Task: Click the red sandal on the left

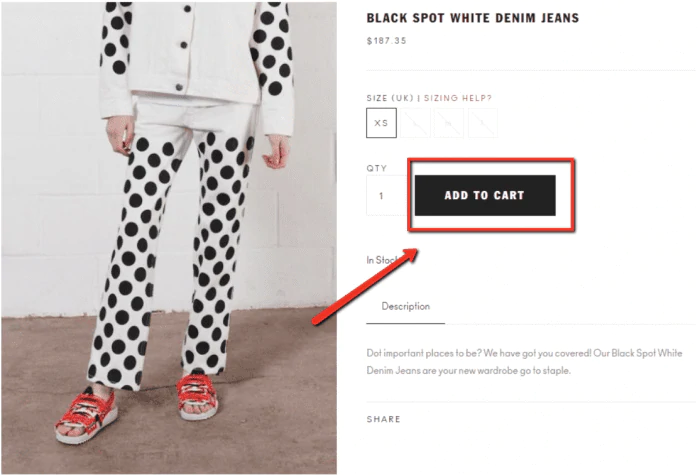Action: coord(86,416)
